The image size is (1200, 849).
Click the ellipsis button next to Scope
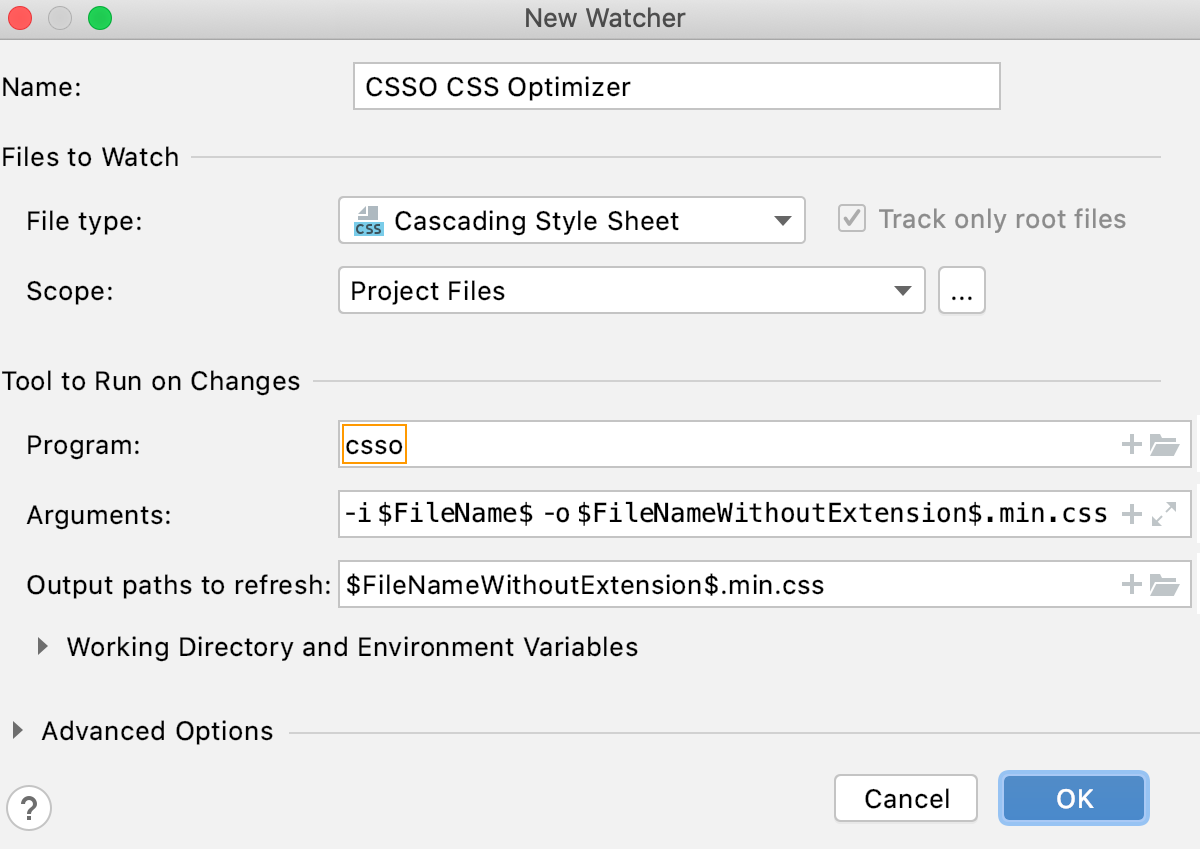point(962,290)
